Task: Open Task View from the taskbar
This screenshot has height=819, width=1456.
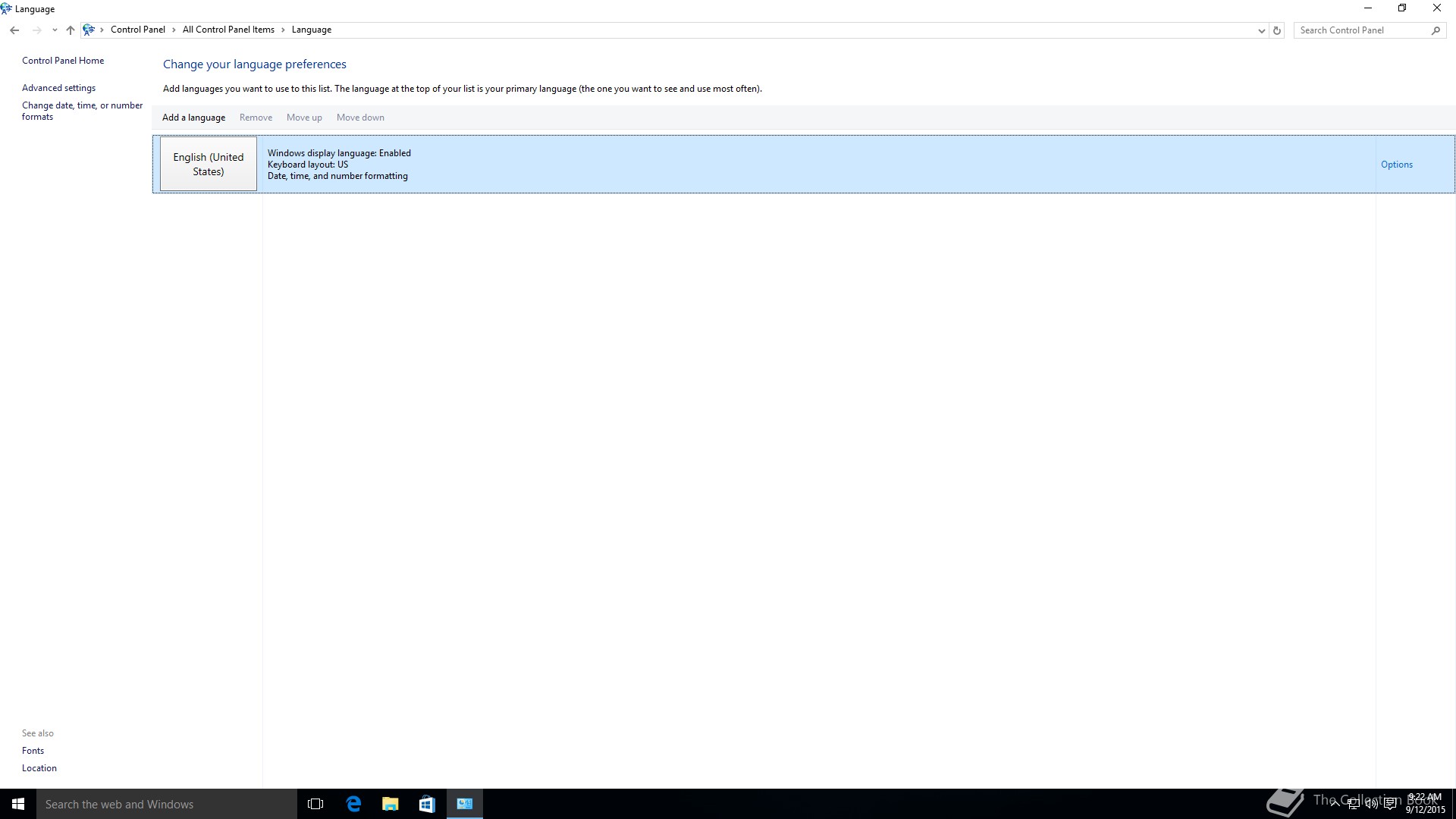Action: click(315, 804)
